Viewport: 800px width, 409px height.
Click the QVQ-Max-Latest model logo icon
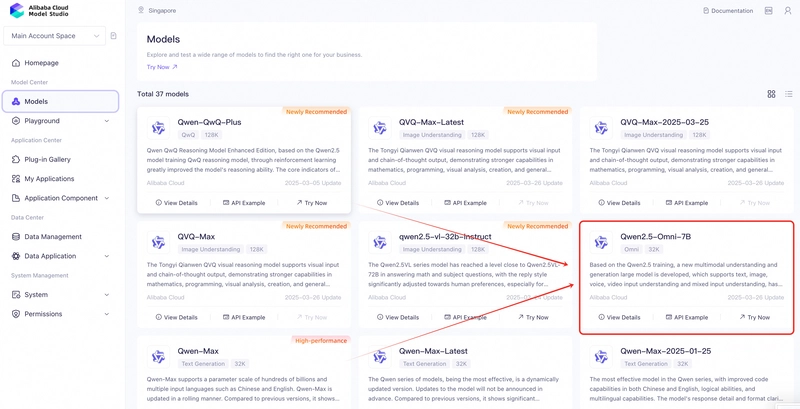click(380, 128)
